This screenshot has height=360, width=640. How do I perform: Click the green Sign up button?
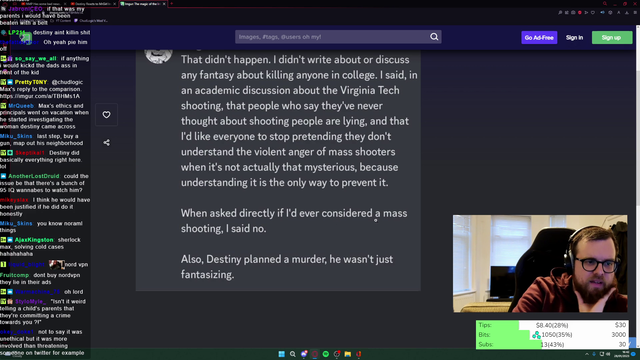point(611,38)
